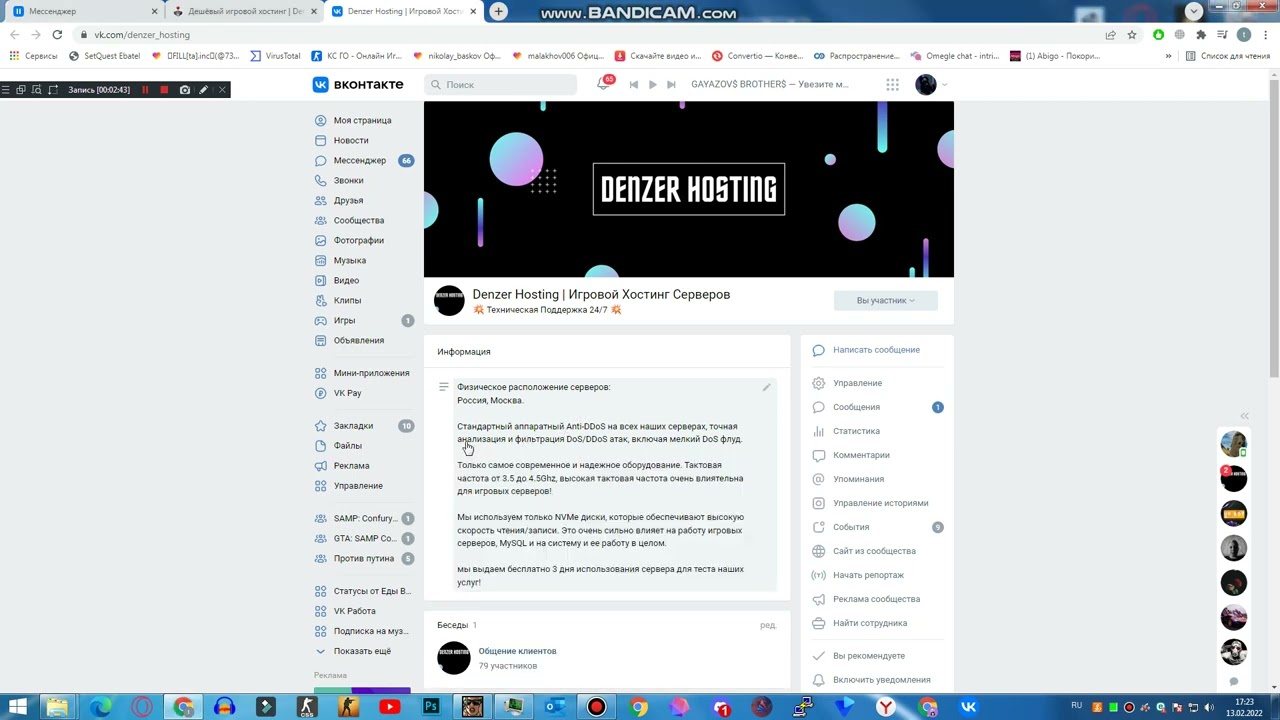This screenshot has height=720, width=1280.
Task: Open community Сообщения
Action: [856, 407]
